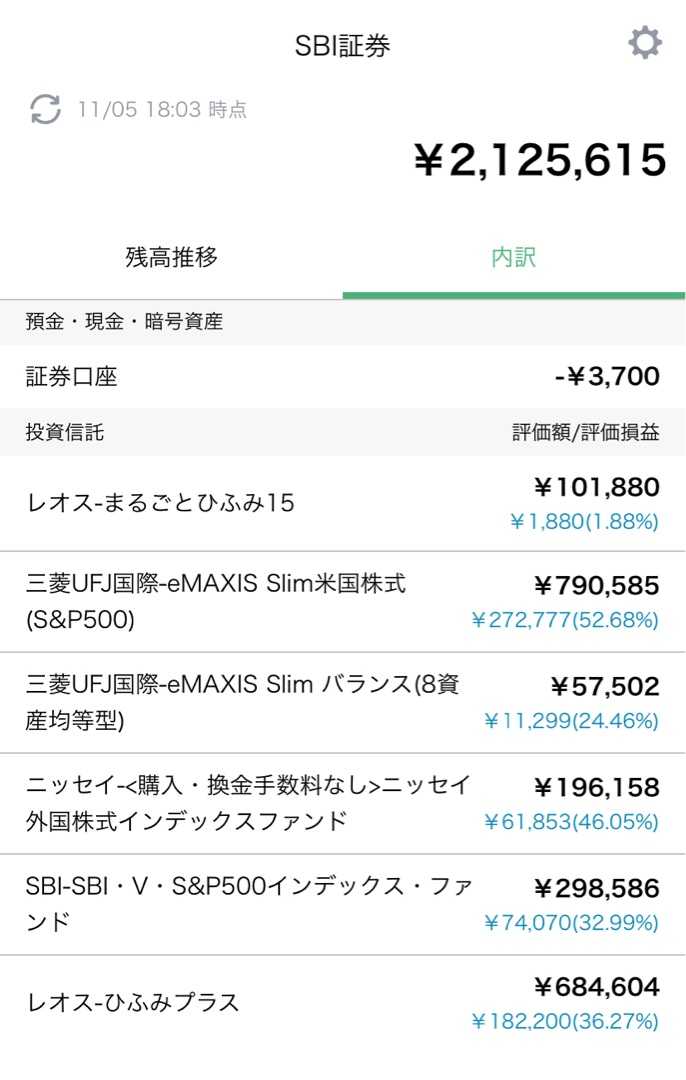
Task: Select the 内訳 tab
Action: (x=514, y=257)
